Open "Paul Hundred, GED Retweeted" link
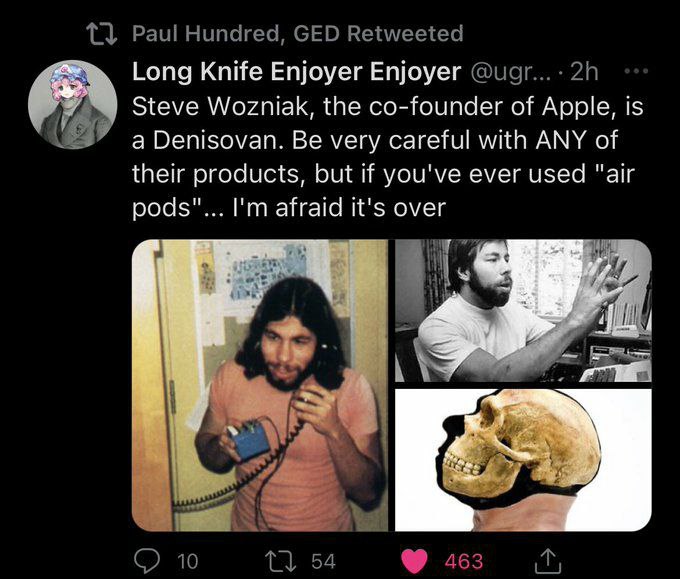Viewport: 680px width, 579px height. (298, 34)
